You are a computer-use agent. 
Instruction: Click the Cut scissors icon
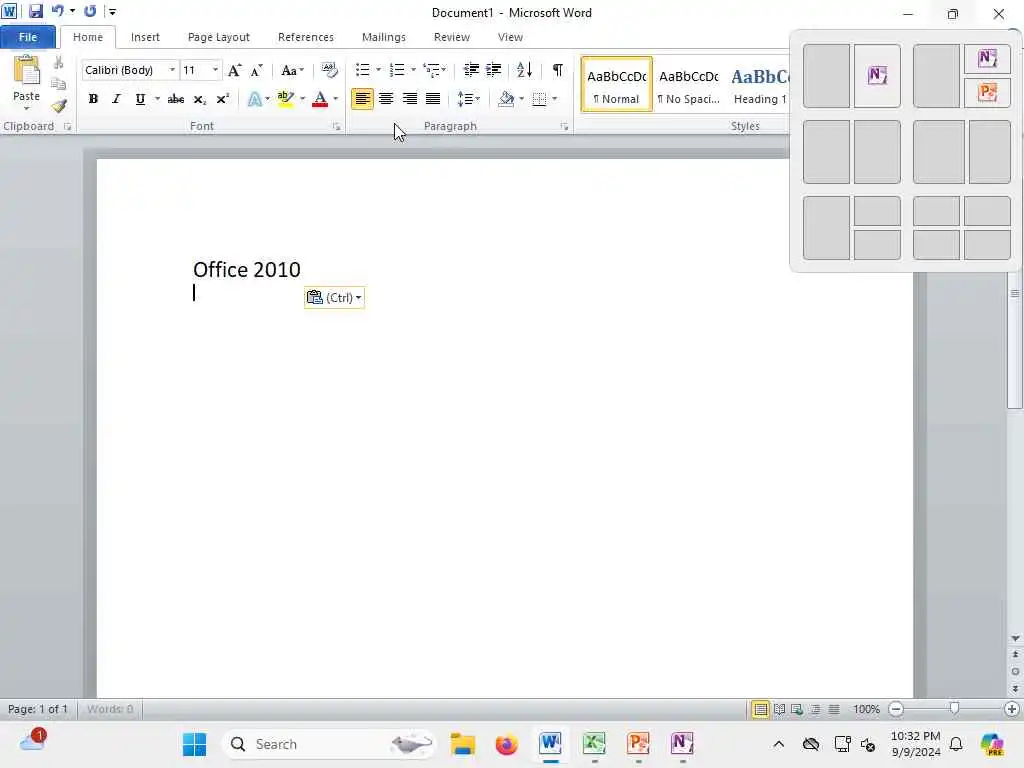(x=58, y=63)
